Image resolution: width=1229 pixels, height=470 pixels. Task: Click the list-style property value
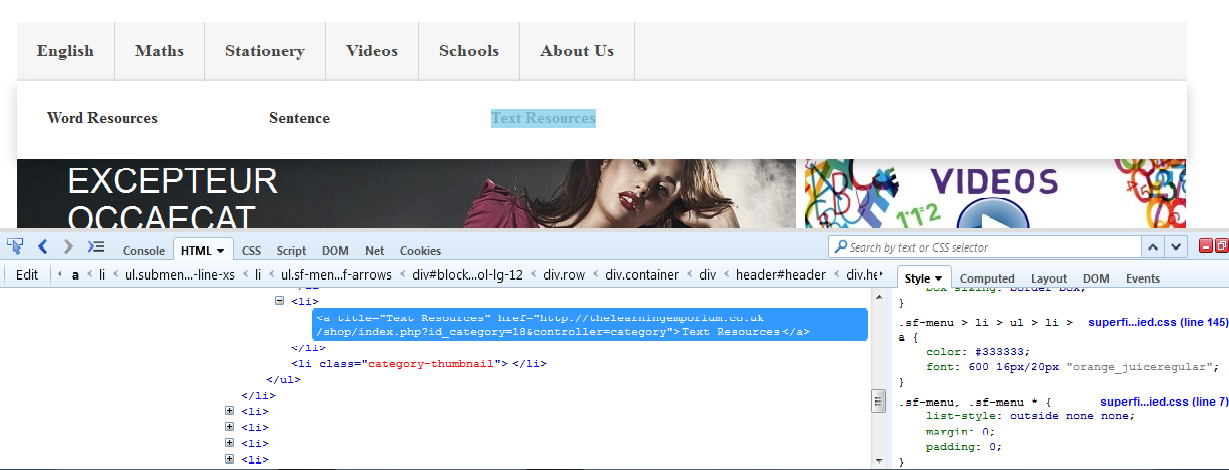(x=1072, y=416)
